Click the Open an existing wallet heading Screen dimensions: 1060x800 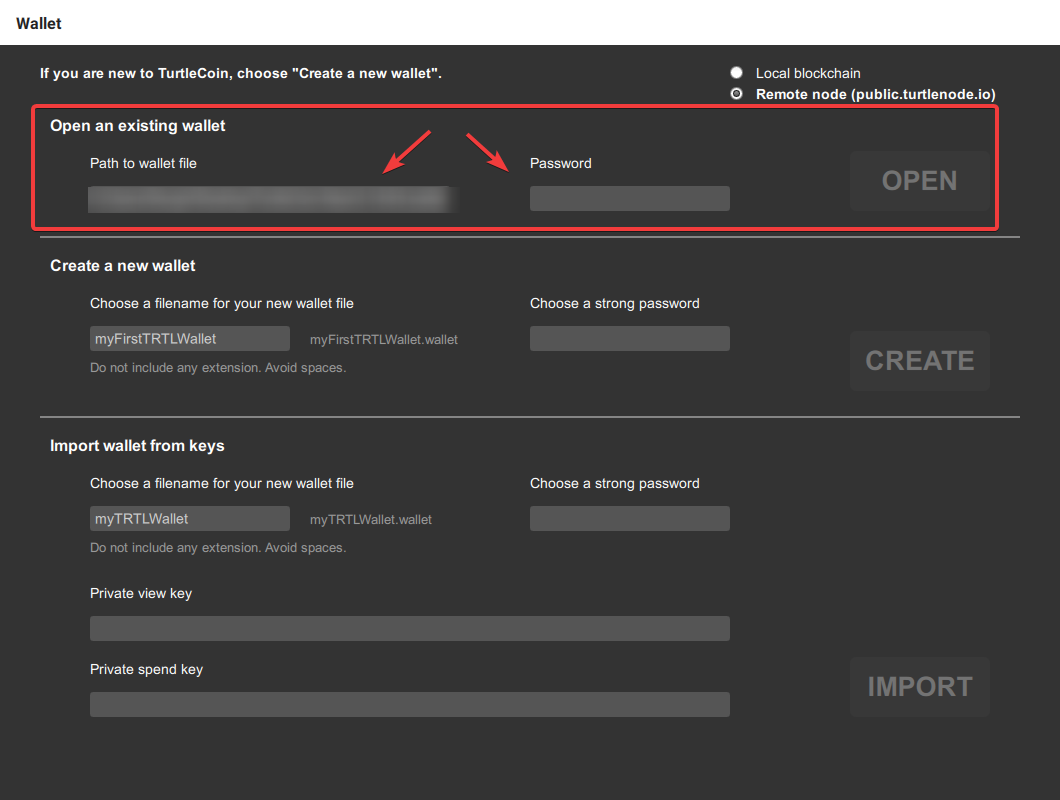click(138, 126)
